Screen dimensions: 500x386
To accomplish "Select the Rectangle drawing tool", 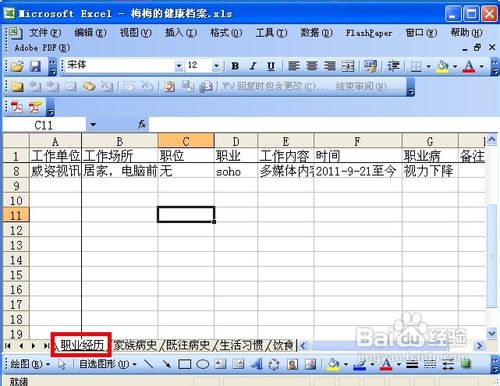I will pos(184,364).
